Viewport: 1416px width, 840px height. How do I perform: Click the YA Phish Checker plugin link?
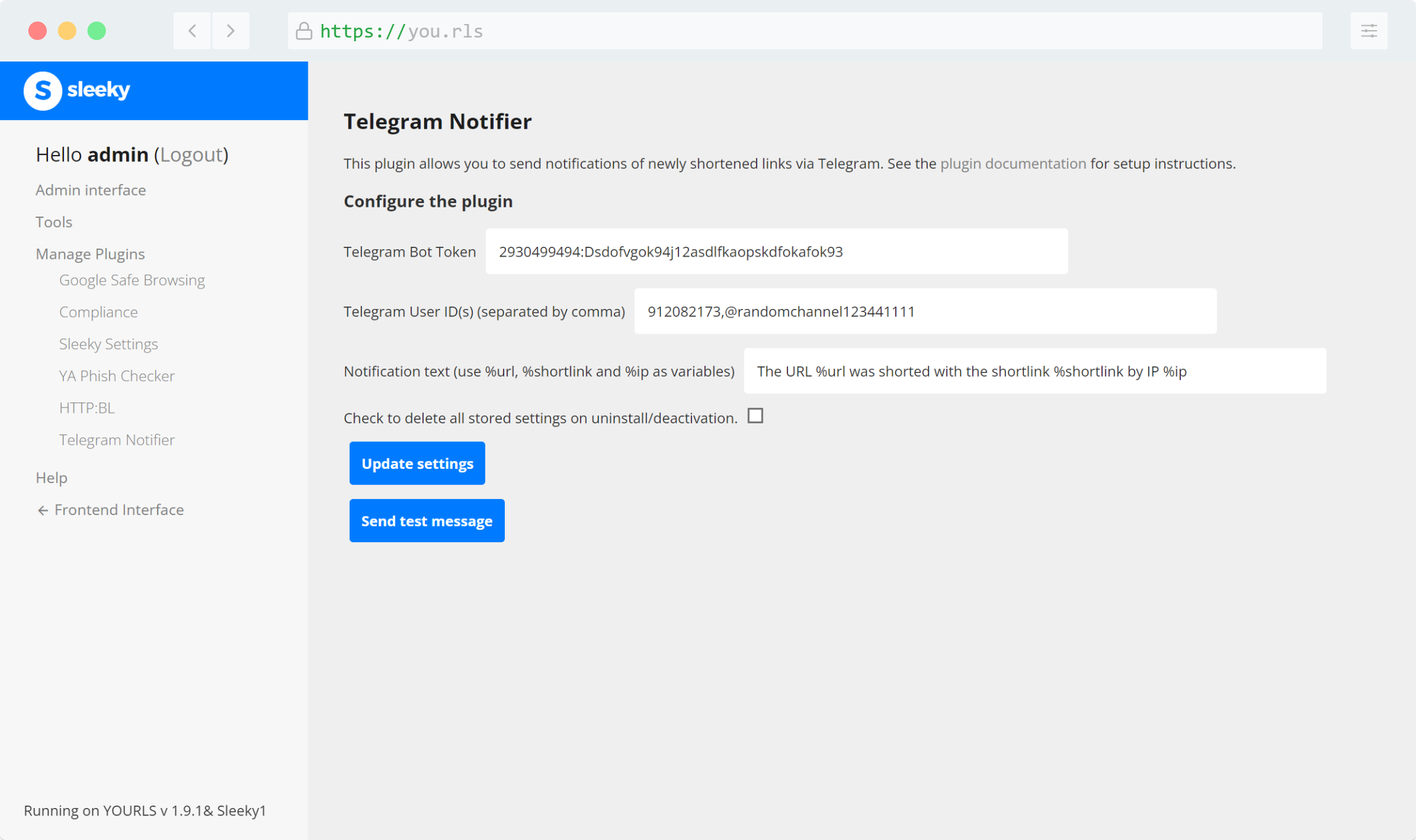[117, 375]
